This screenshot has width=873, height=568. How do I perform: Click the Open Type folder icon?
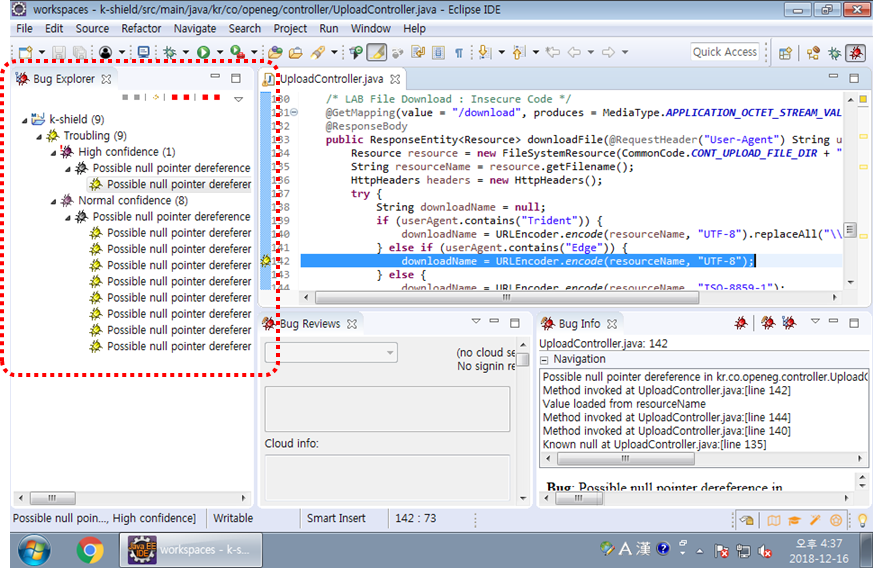[274, 52]
